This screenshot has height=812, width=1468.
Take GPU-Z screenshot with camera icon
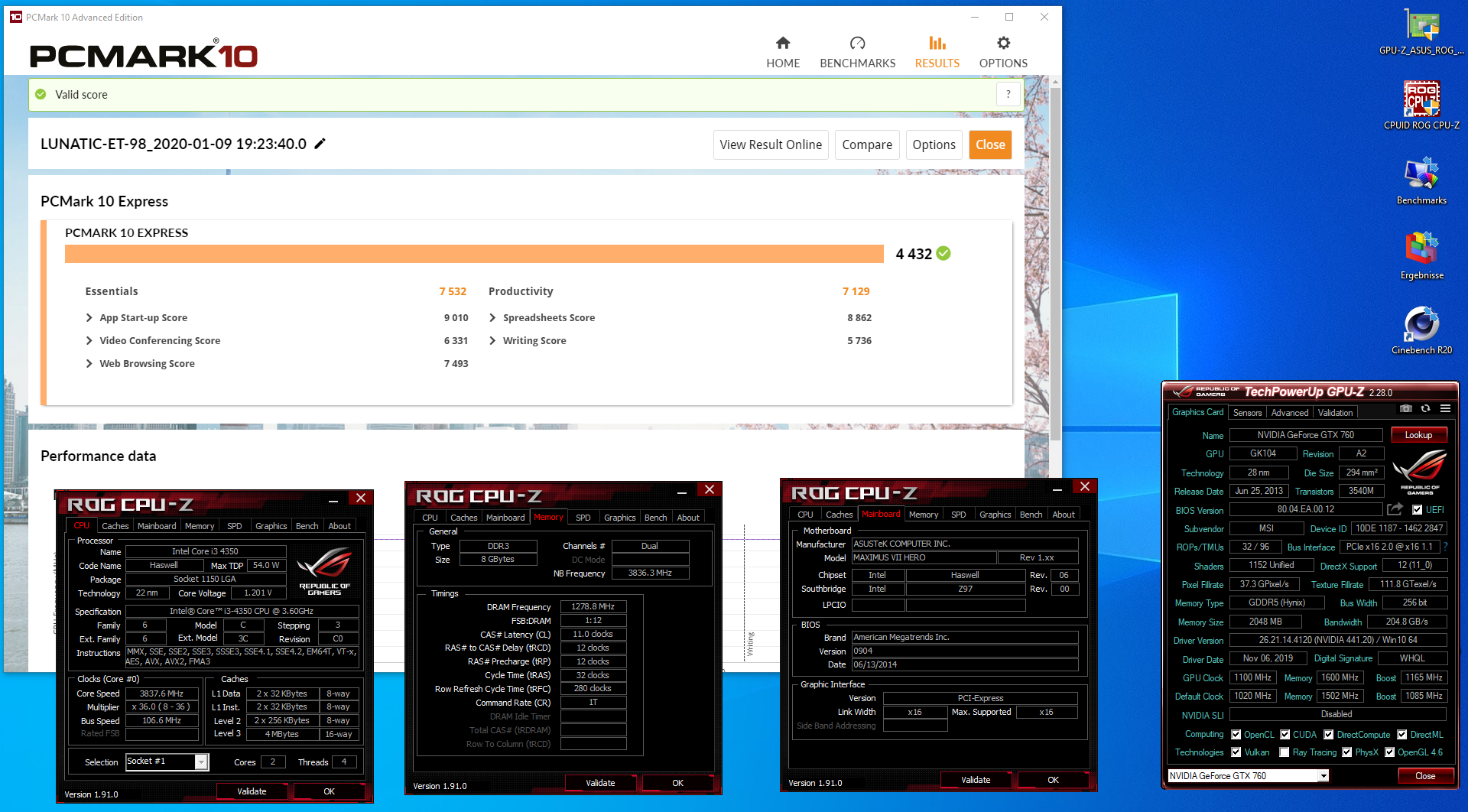tap(1405, 409)
